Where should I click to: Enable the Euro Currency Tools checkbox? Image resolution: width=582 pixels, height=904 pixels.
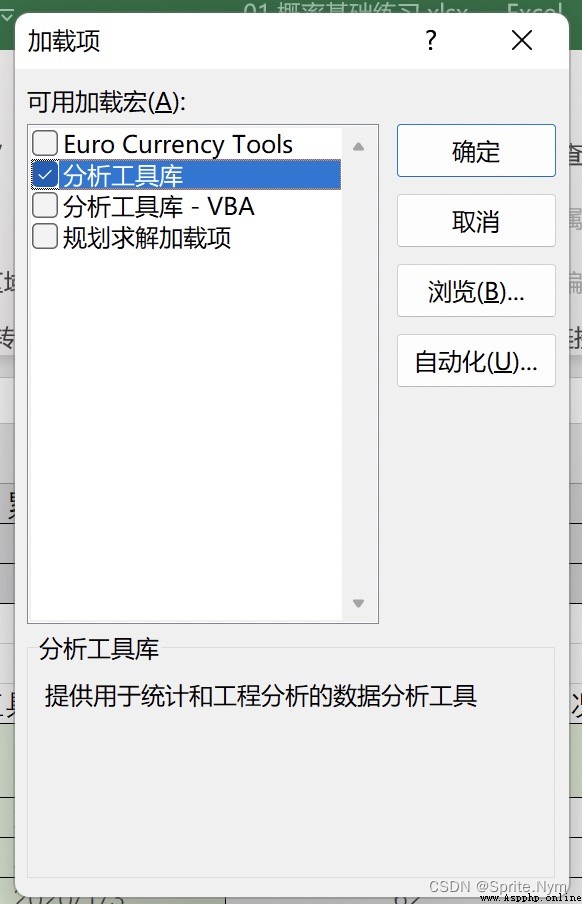coord(44,144)
